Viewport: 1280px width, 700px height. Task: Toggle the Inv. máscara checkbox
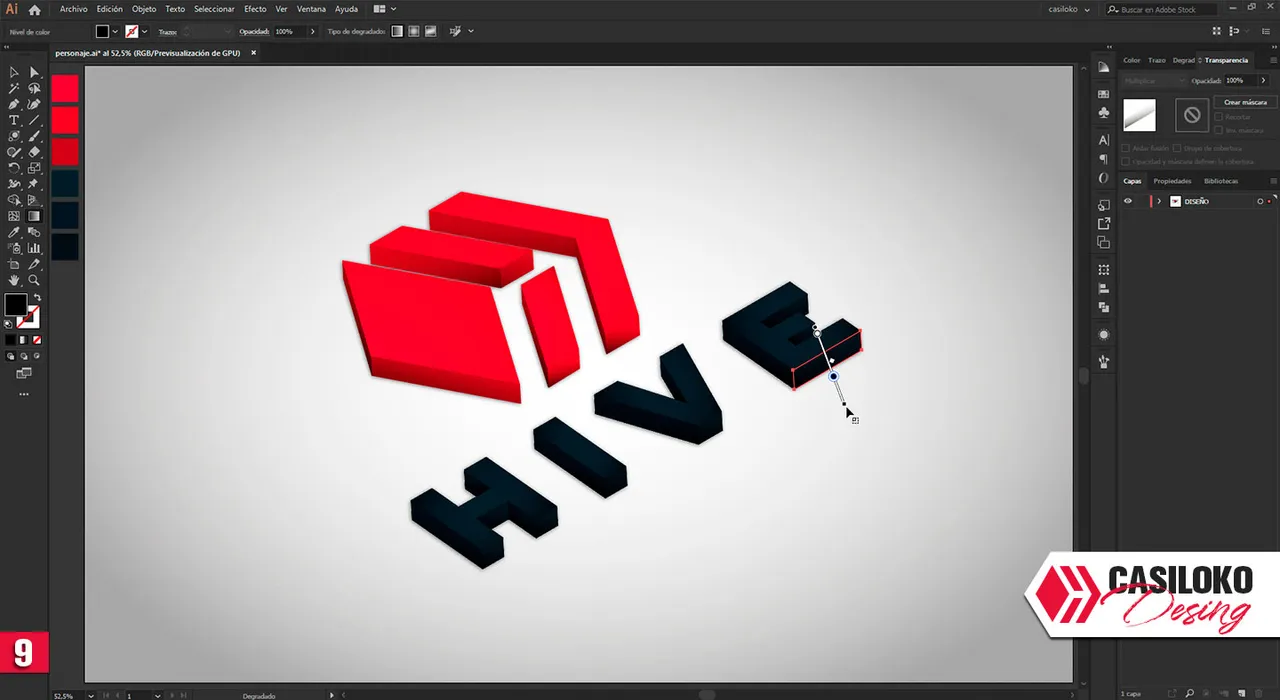(1218, 130)
